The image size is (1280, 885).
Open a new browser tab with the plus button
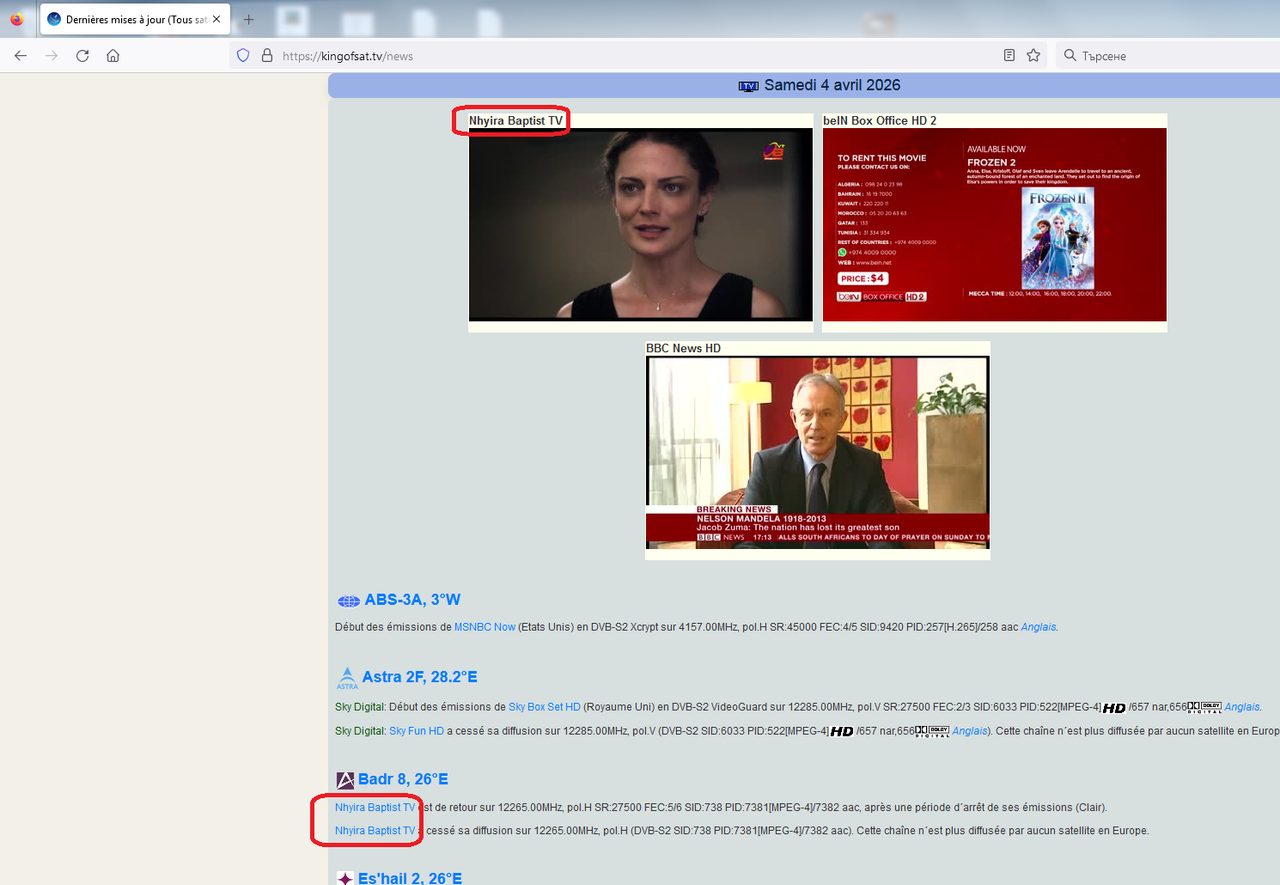[249, 19]
